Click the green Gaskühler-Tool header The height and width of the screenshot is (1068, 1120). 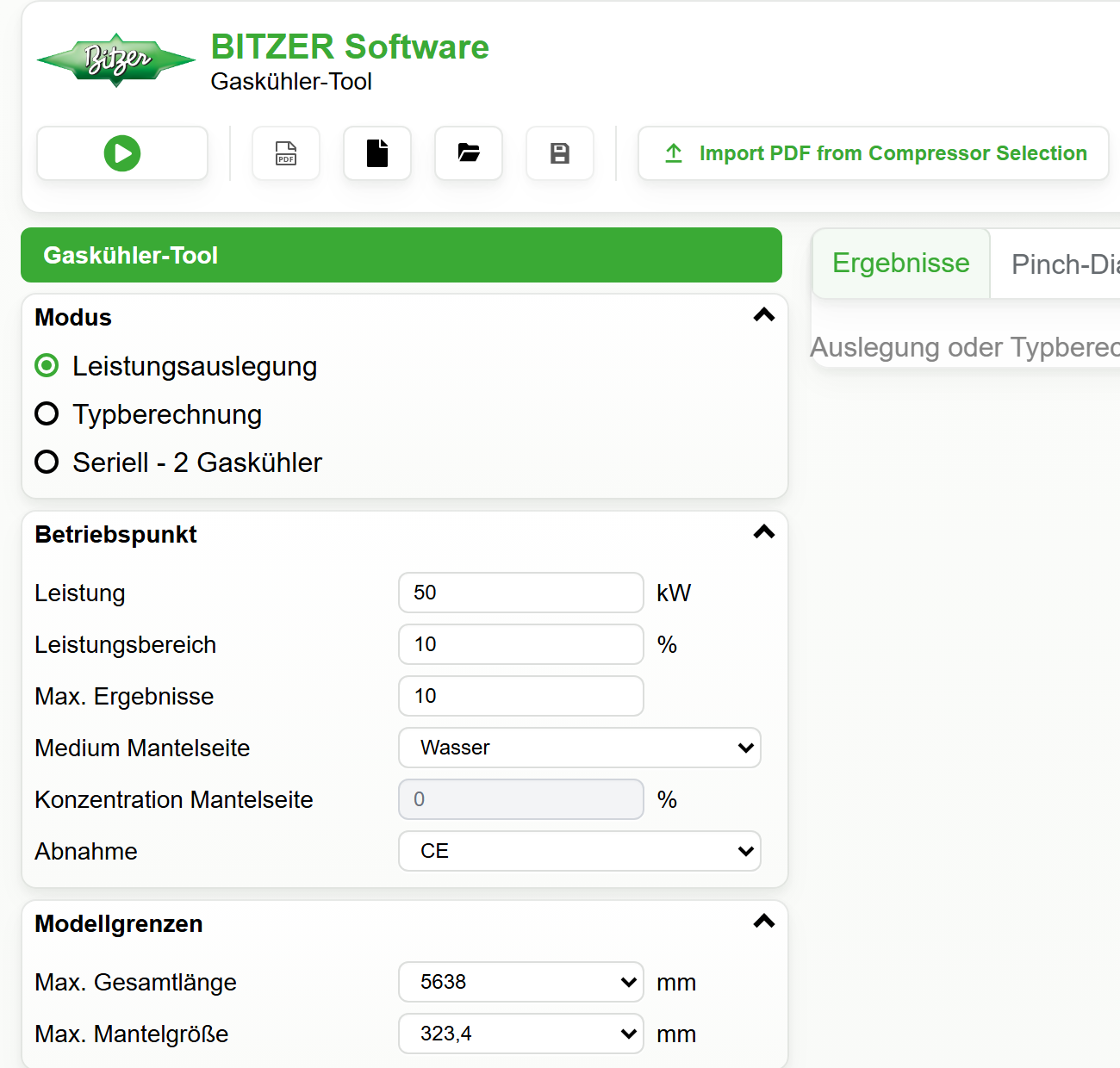[401, 255]
